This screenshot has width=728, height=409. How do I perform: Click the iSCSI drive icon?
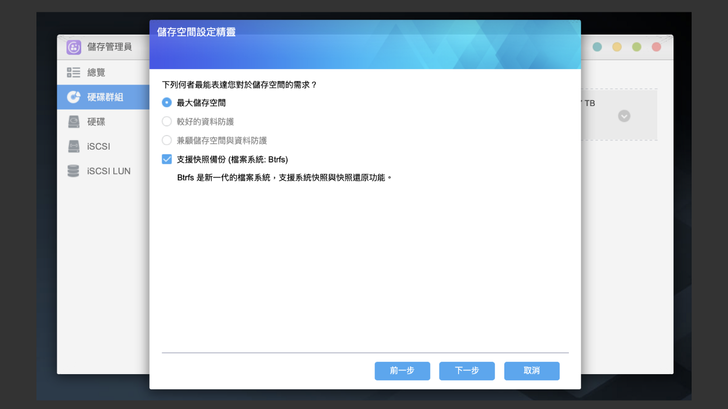tap(73, 146)
